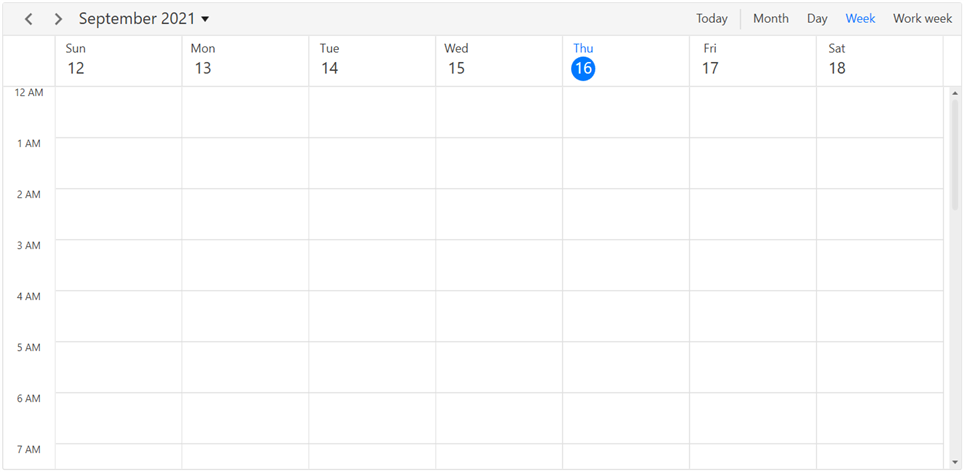Select the highlighted Thu 16 date
The height and width of the screenshot is (472, 964).
[583, 68]
